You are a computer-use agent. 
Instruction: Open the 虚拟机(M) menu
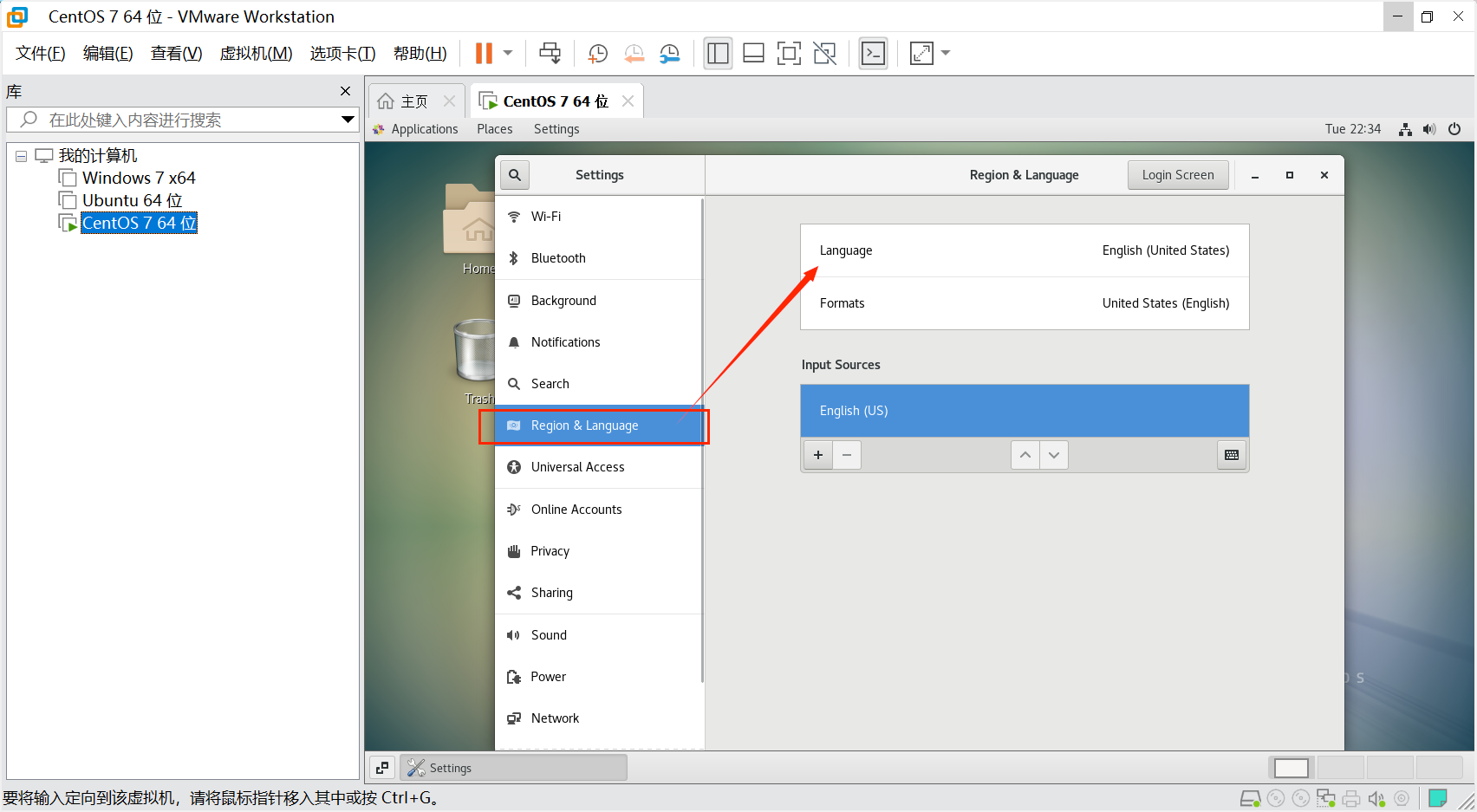pos(256,53)
